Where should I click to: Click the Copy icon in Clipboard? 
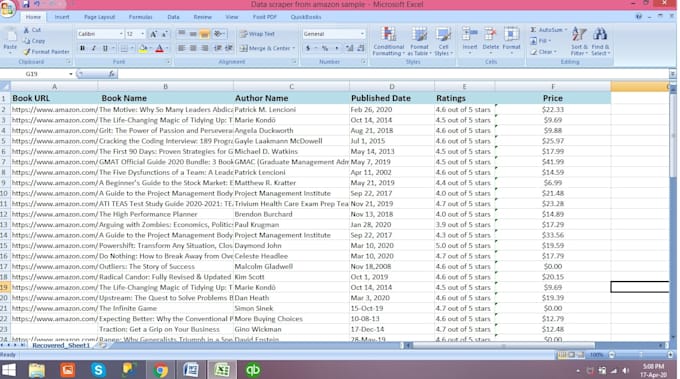26,41
